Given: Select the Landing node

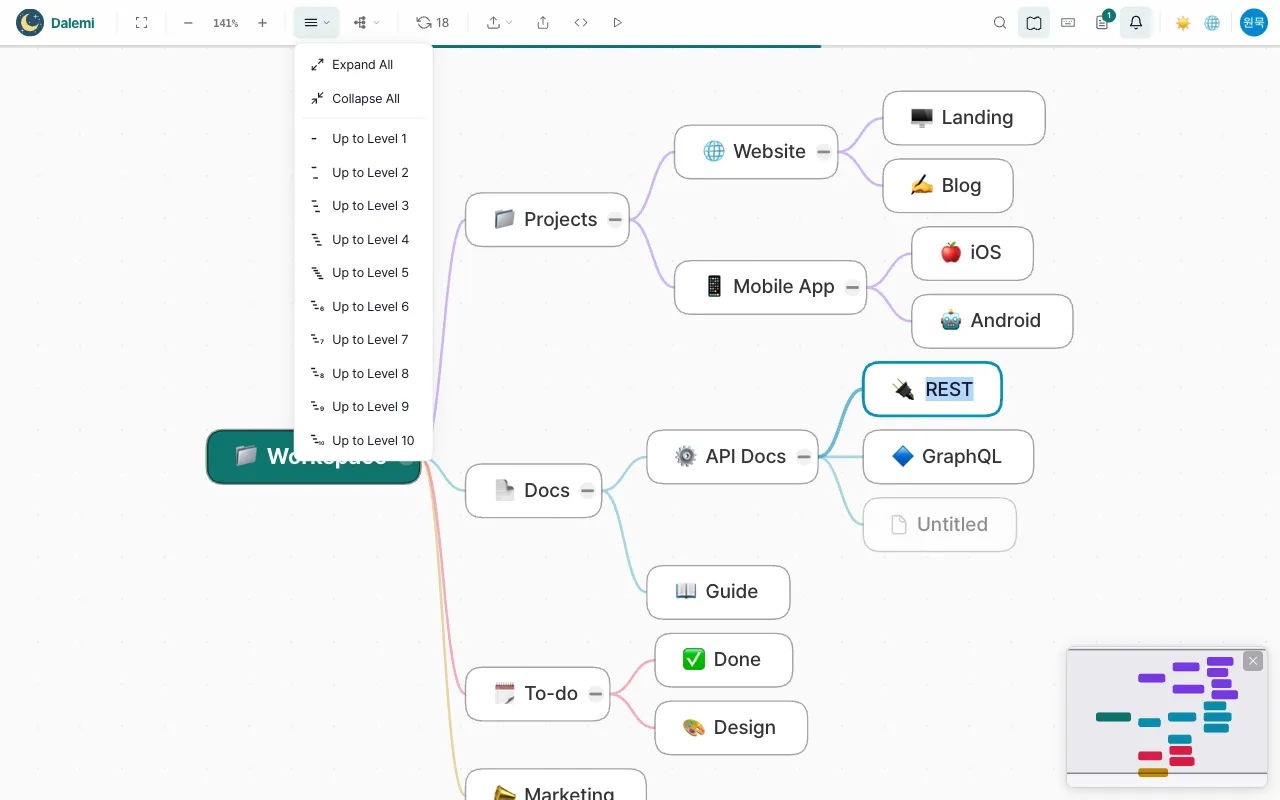Looking at the screenshot, I should (x=964, y=118).
